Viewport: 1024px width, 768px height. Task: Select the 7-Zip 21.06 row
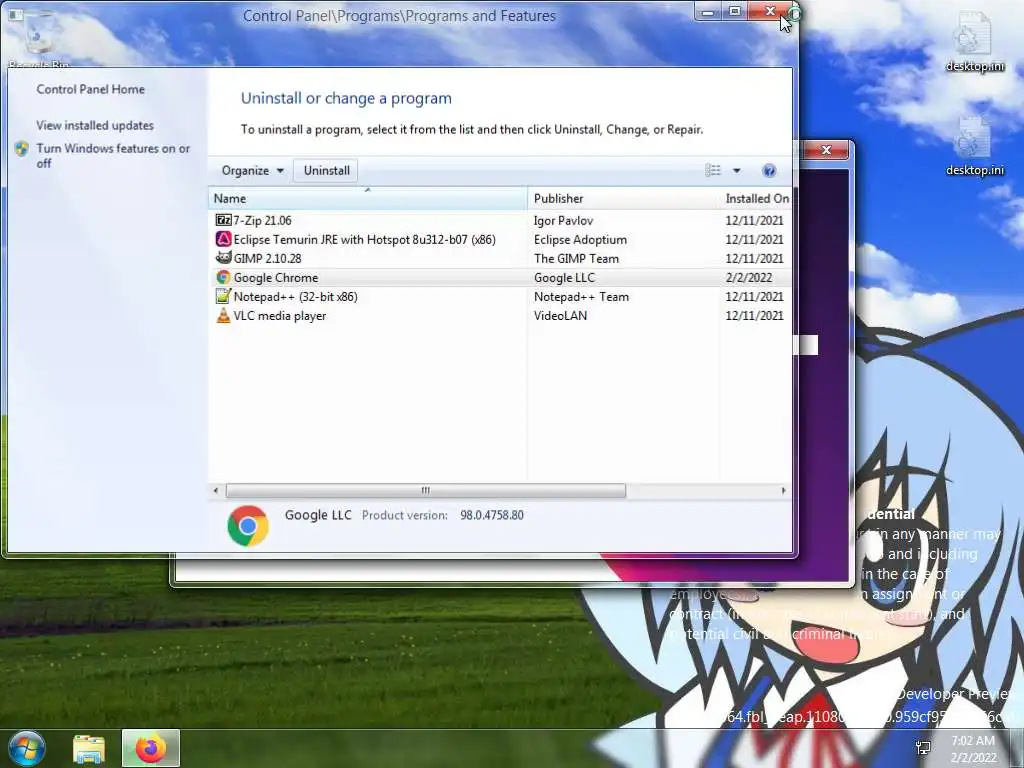coord(500,220)
